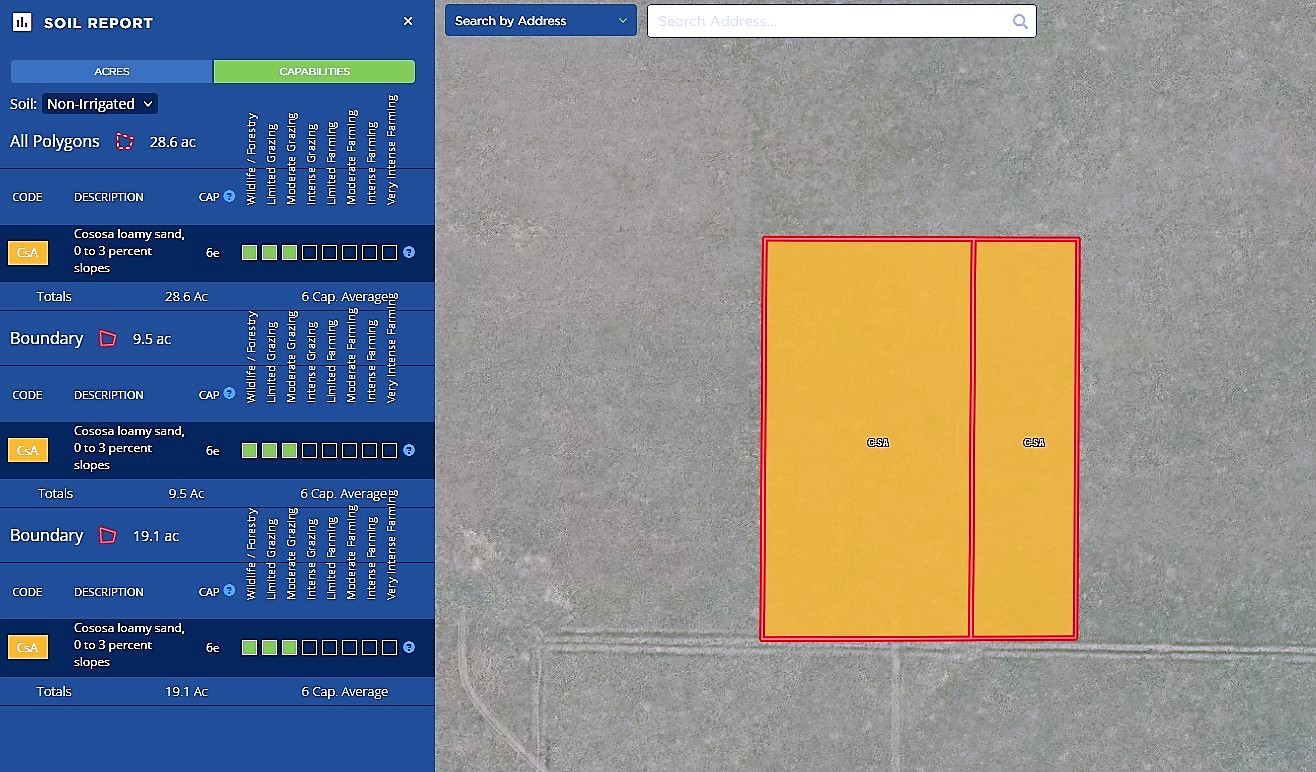Open the CAP help icon under All Polygons
The height and width of the screenshot is (772, 1316).
pos(229,197)
